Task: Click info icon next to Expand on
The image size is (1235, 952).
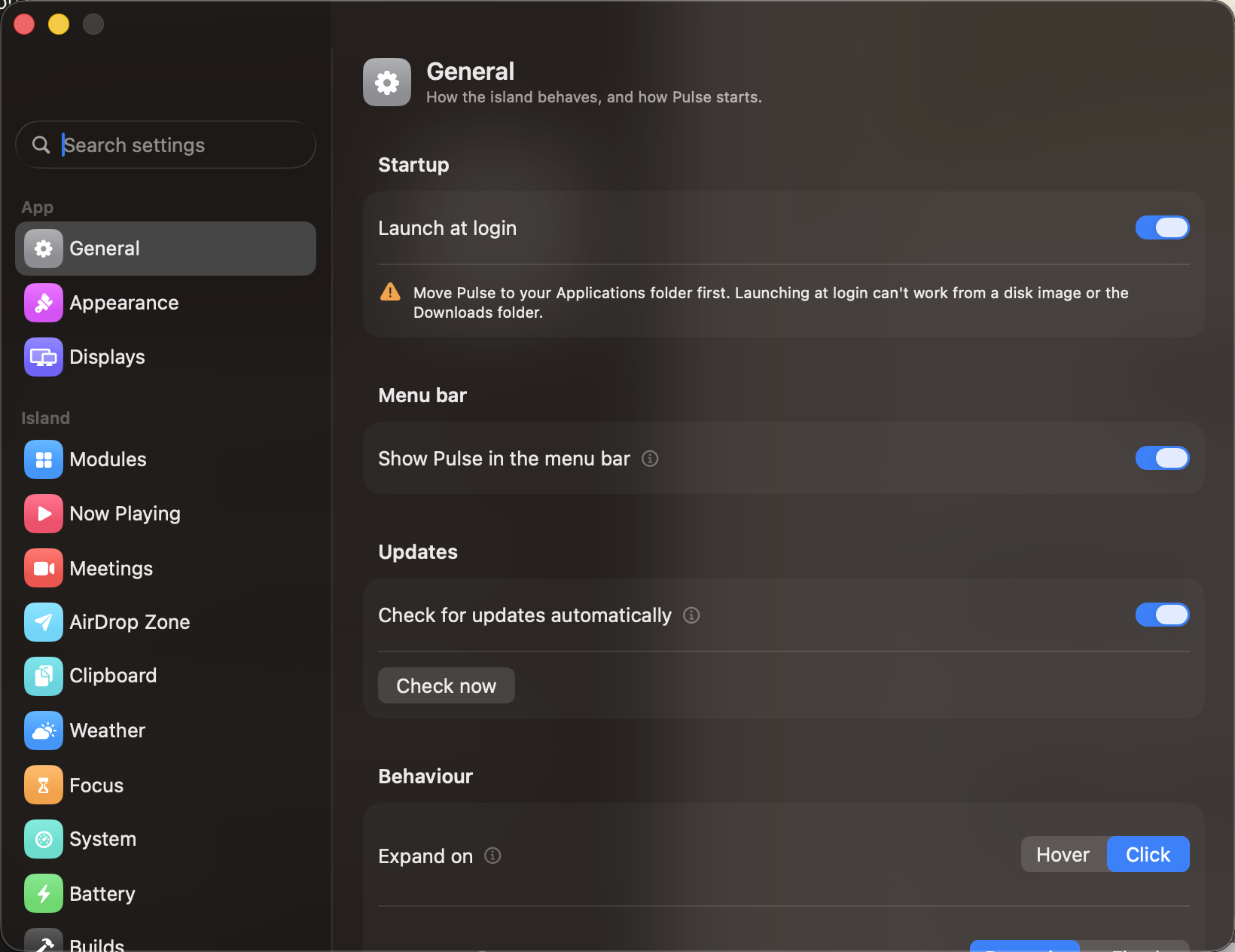Action: pyautogui.click(x=492, y=856)
